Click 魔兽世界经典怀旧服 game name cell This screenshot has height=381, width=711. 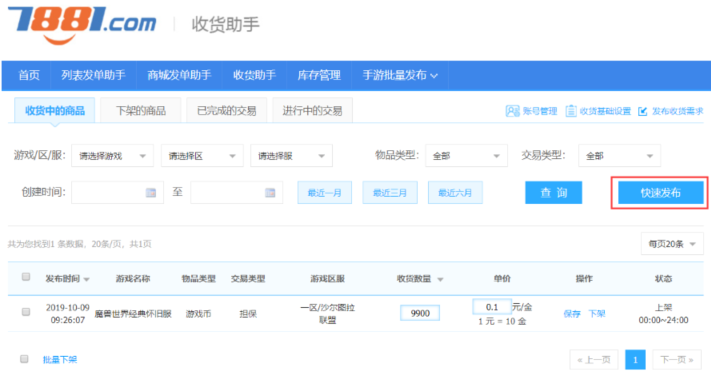[133, 314]
